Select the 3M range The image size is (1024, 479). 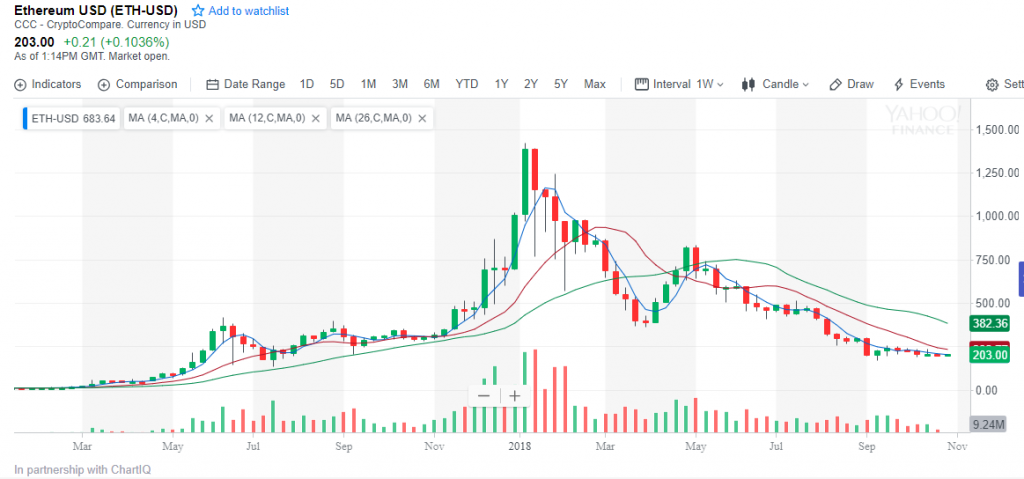(x=400, y=84)
